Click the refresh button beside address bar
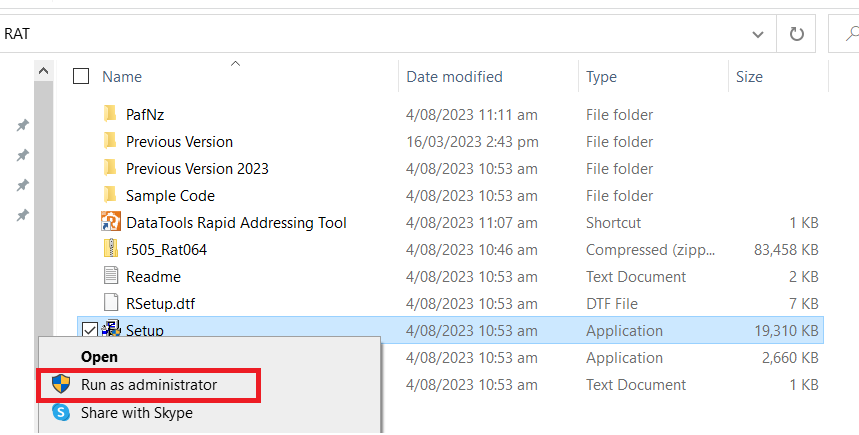 796,34
